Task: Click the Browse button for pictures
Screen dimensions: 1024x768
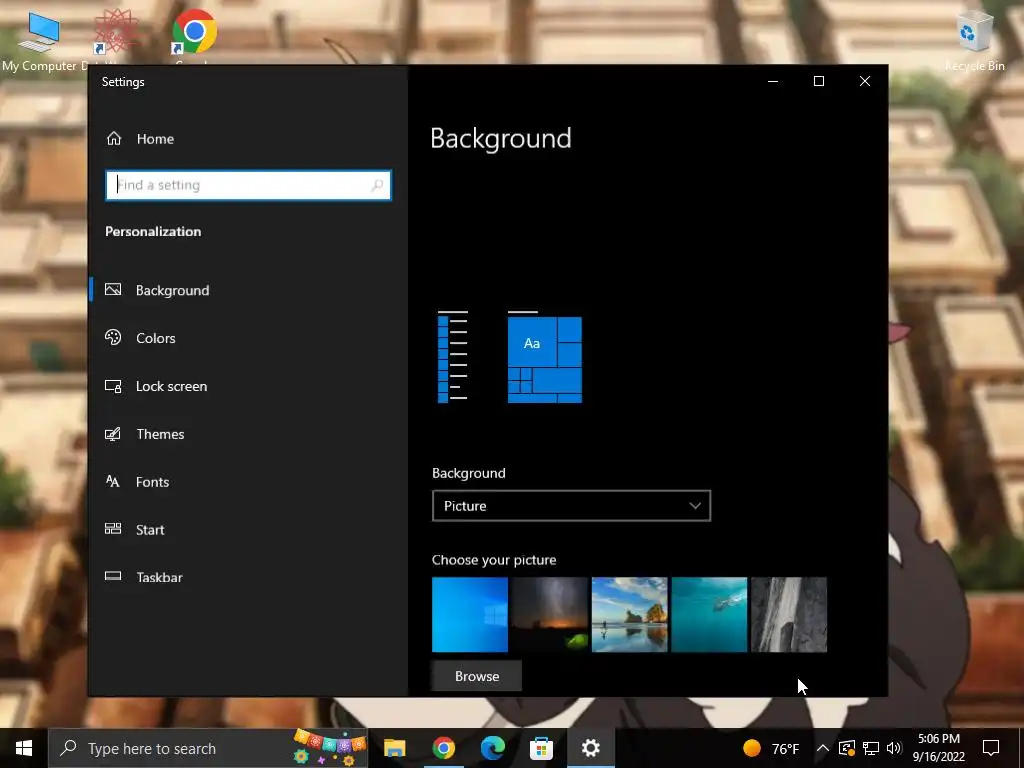Action: click(x=477, y=676)
